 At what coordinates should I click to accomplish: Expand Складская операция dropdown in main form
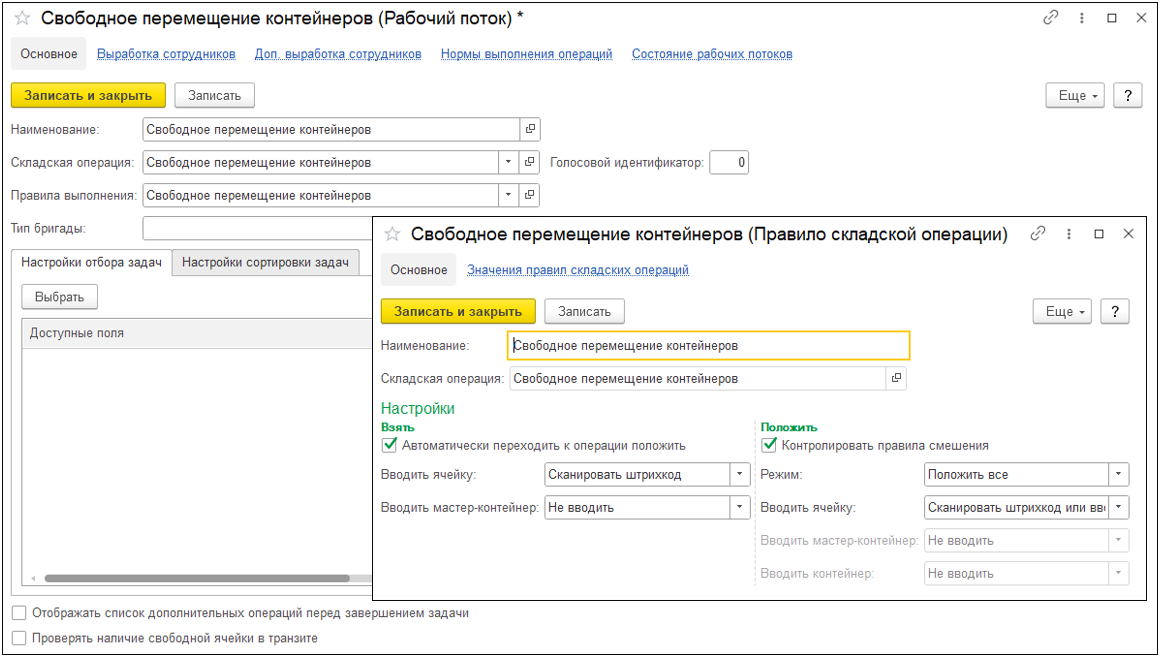[x=508, y=162]
